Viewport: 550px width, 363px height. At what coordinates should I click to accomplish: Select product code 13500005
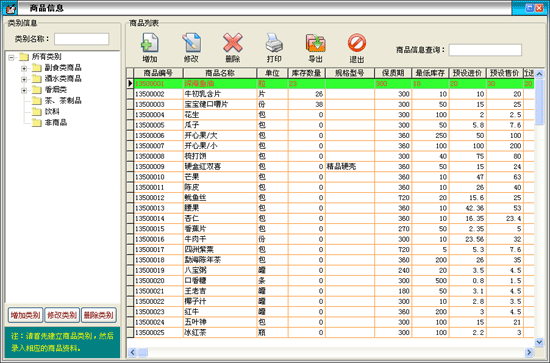coord(158,125)
